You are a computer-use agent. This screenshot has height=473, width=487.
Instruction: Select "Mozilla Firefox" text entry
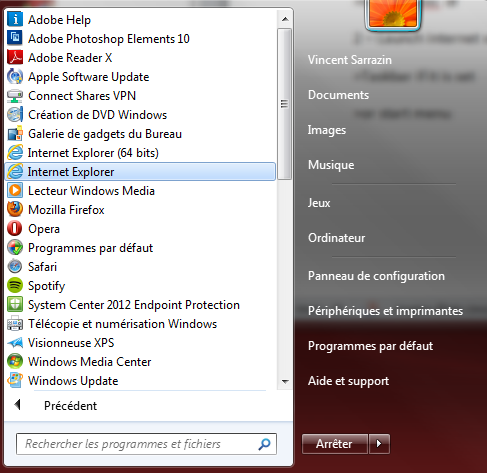point(66,210)
